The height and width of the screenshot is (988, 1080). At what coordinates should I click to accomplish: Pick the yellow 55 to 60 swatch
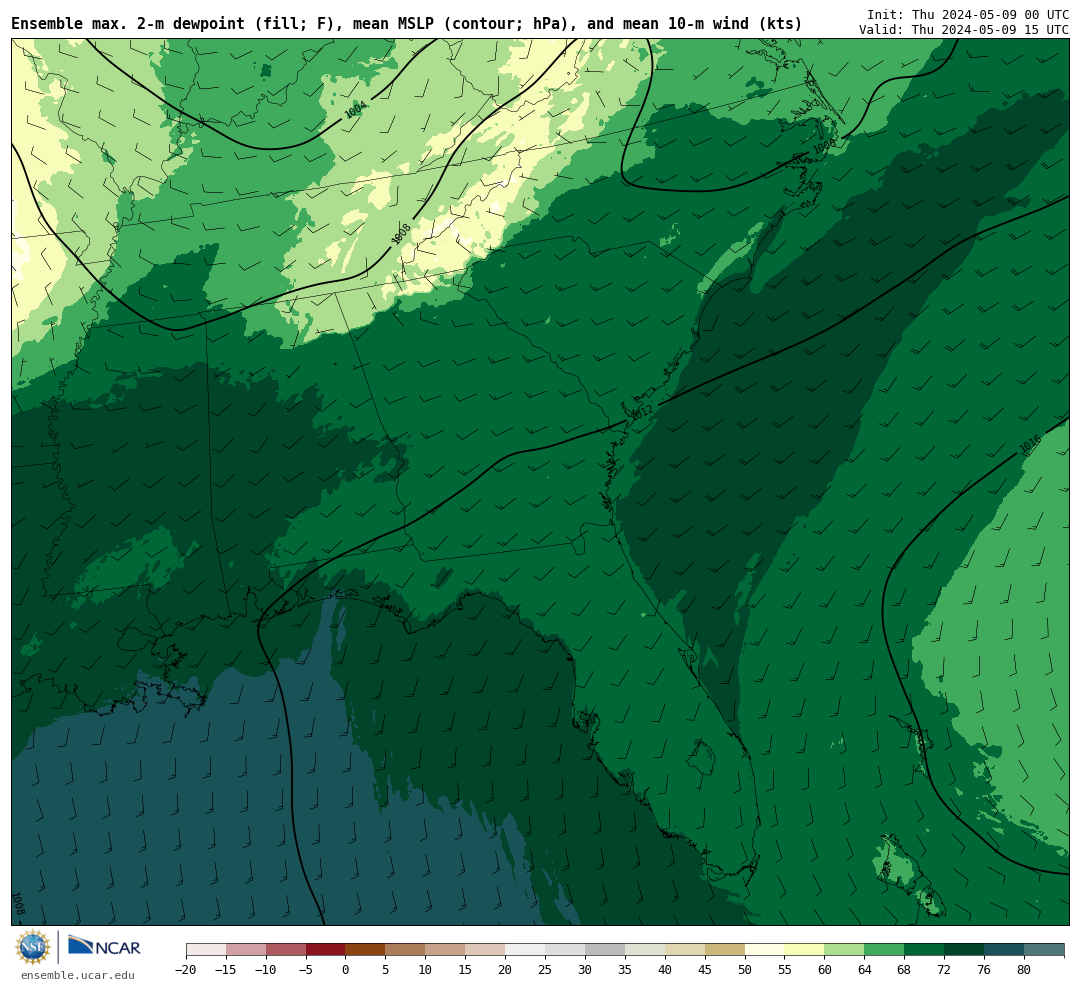(805, 950)
